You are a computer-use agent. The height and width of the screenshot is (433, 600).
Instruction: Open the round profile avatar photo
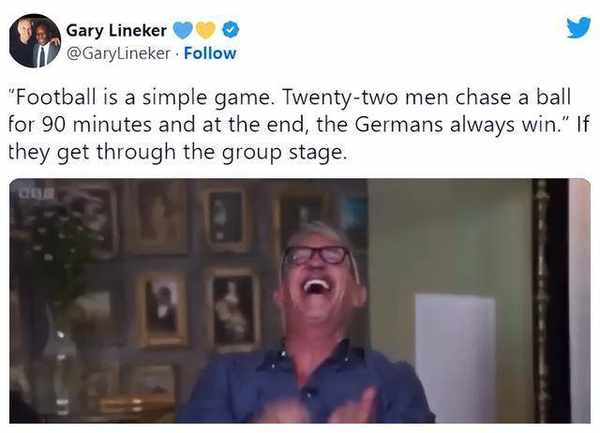(35, 41)
